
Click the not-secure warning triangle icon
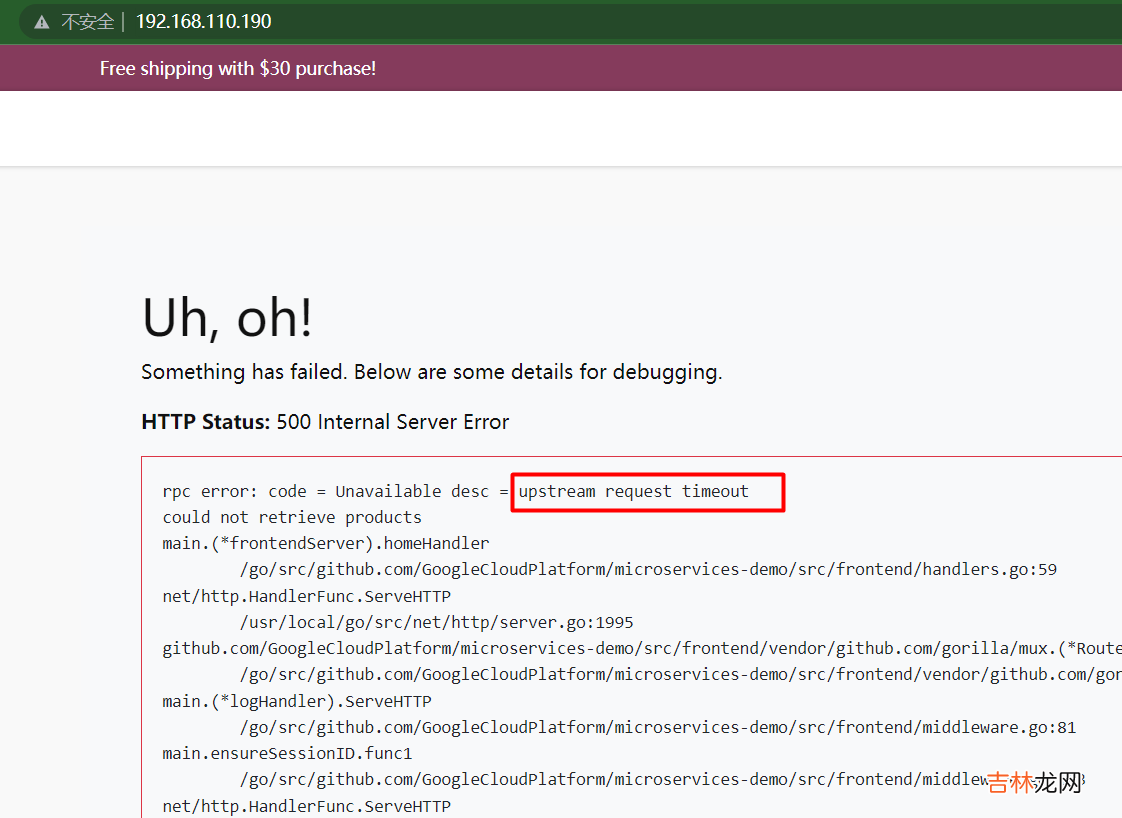[42, 22]
